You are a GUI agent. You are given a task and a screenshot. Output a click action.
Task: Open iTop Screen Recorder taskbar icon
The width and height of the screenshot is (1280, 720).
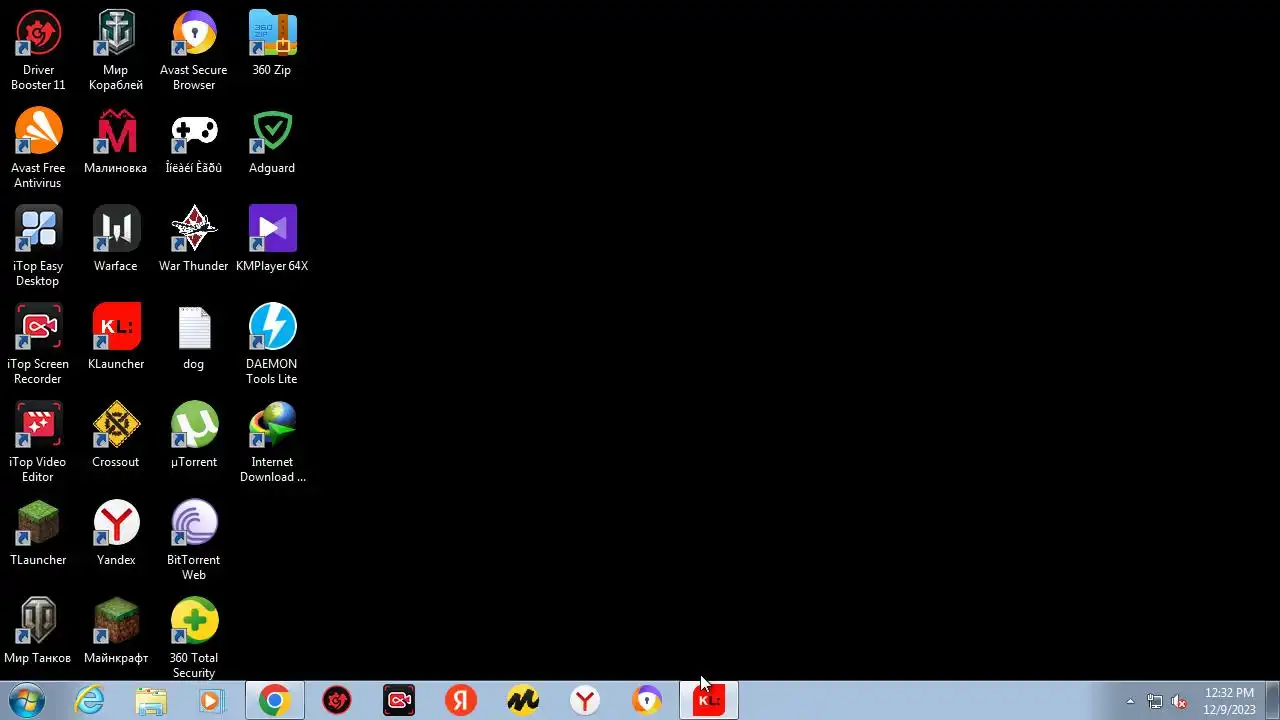399,701
